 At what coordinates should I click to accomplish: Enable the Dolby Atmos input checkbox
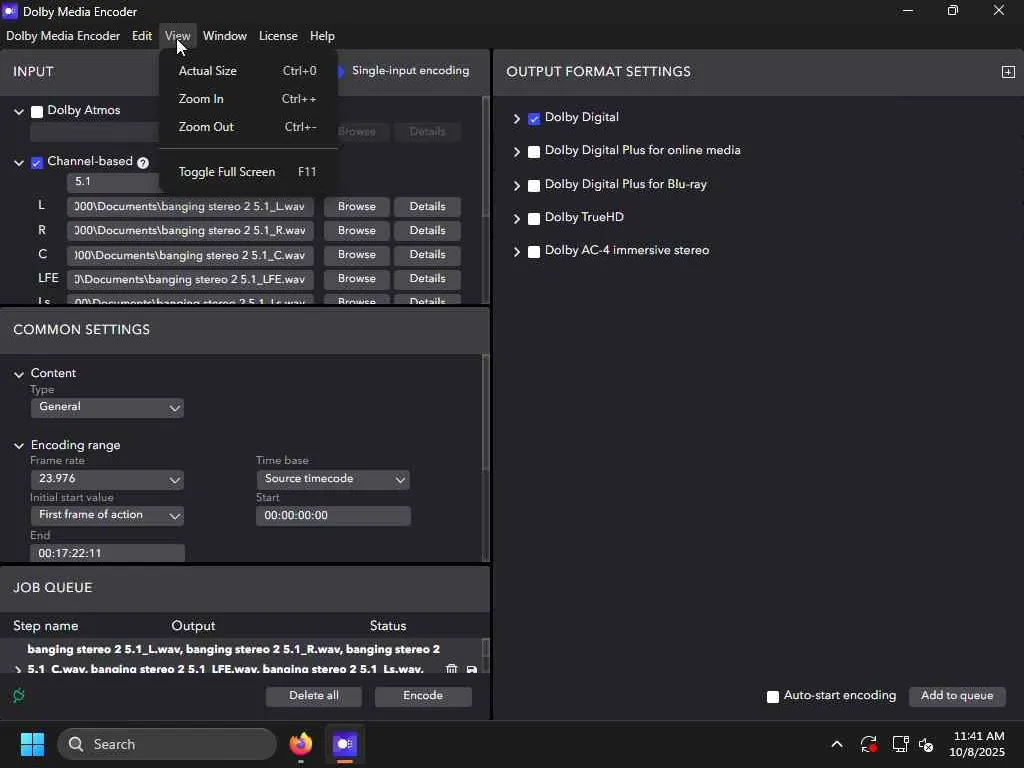click(37, 112)
